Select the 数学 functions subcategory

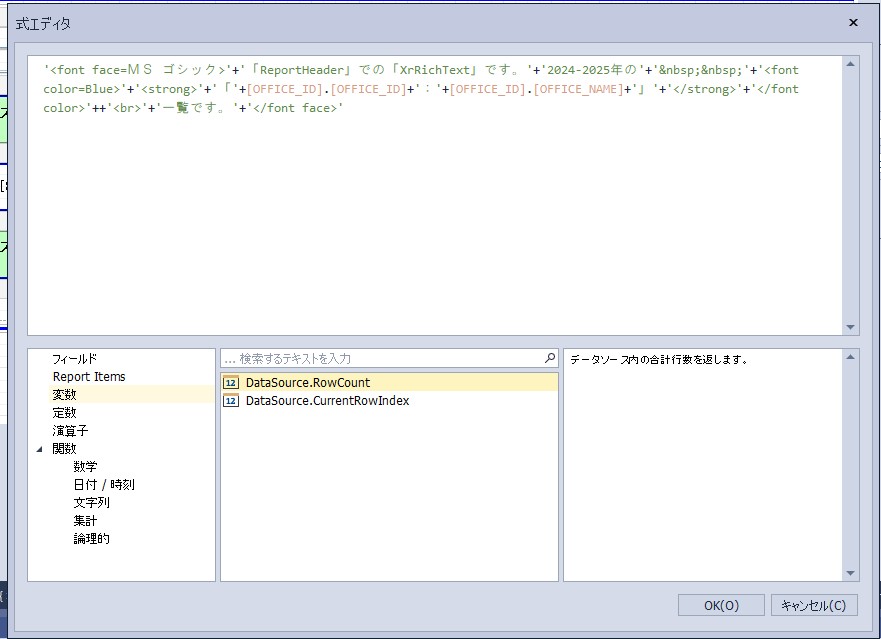[85, 467]
